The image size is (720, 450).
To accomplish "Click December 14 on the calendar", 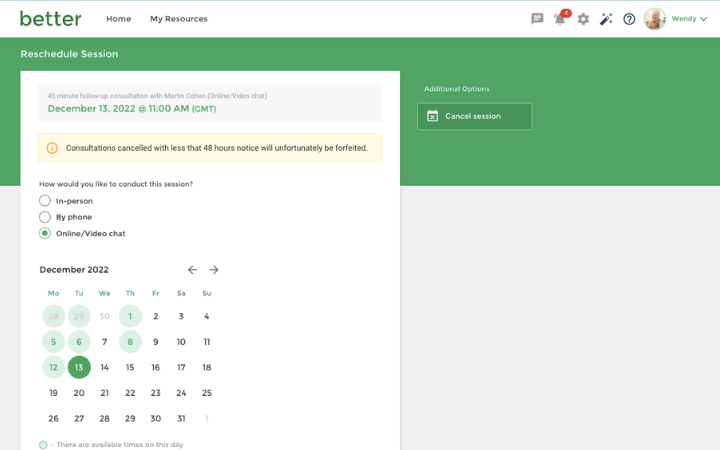I will (105, 367).
